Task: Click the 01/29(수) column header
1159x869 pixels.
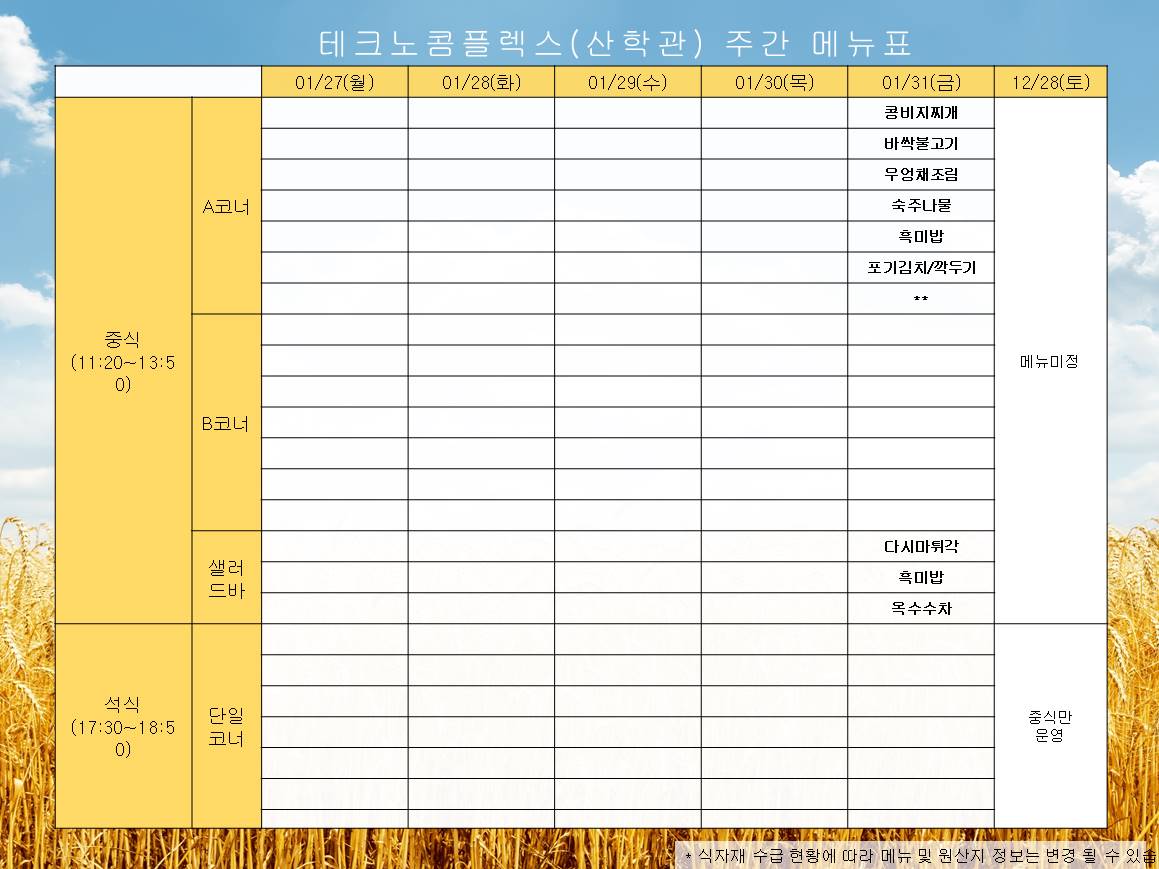Action: coord(628,82)
